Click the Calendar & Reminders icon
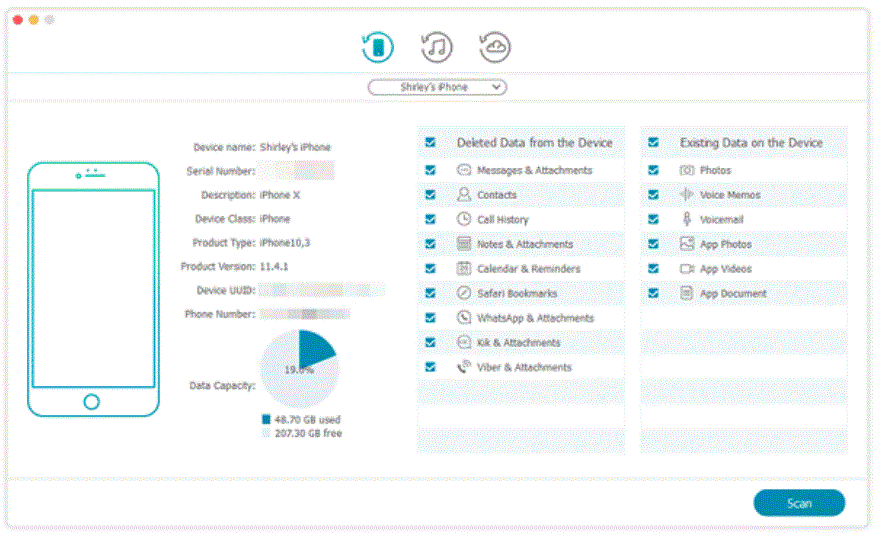 click(463, 268)
